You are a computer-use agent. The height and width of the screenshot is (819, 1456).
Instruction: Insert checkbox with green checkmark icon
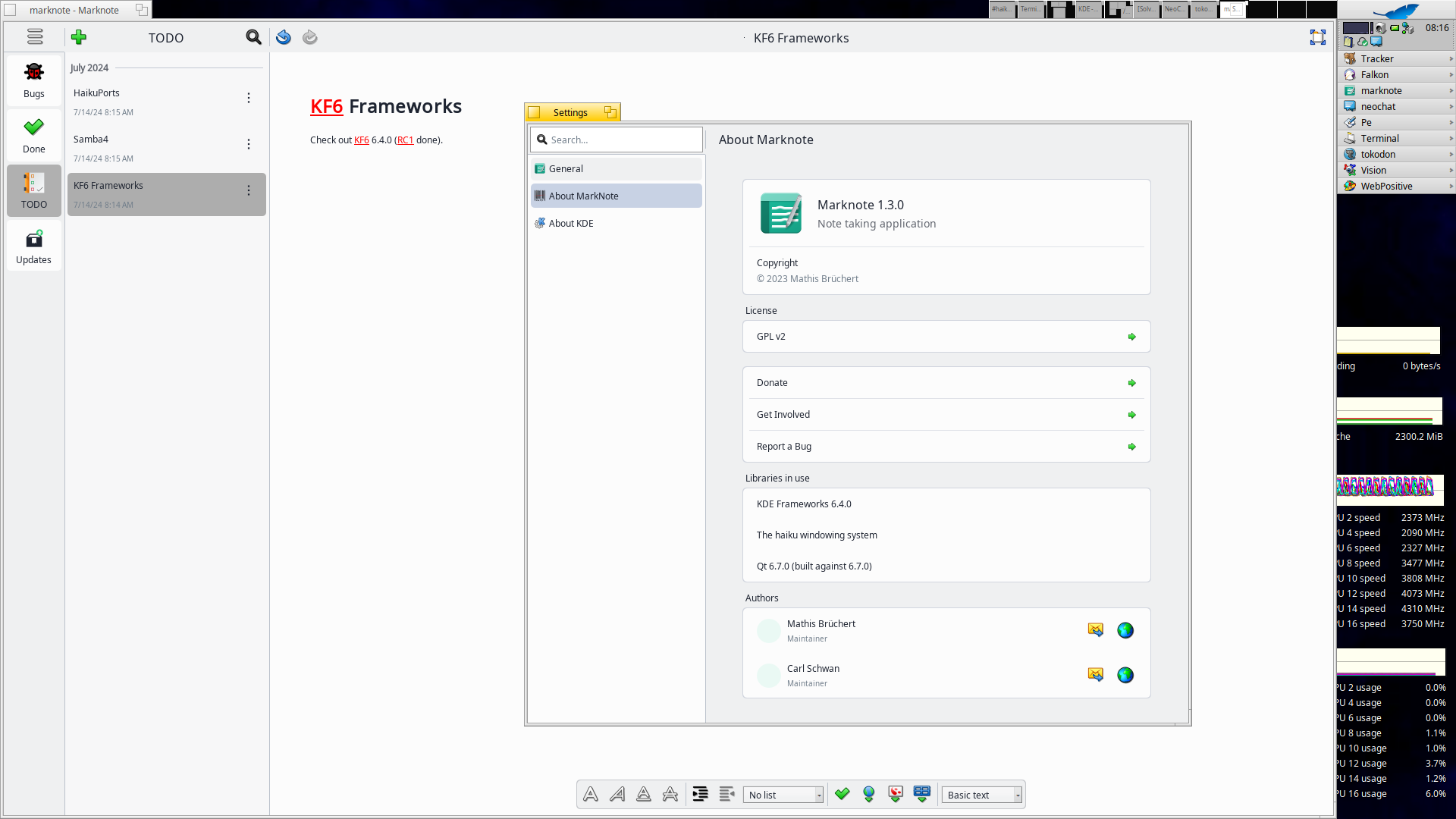point(843,794)
